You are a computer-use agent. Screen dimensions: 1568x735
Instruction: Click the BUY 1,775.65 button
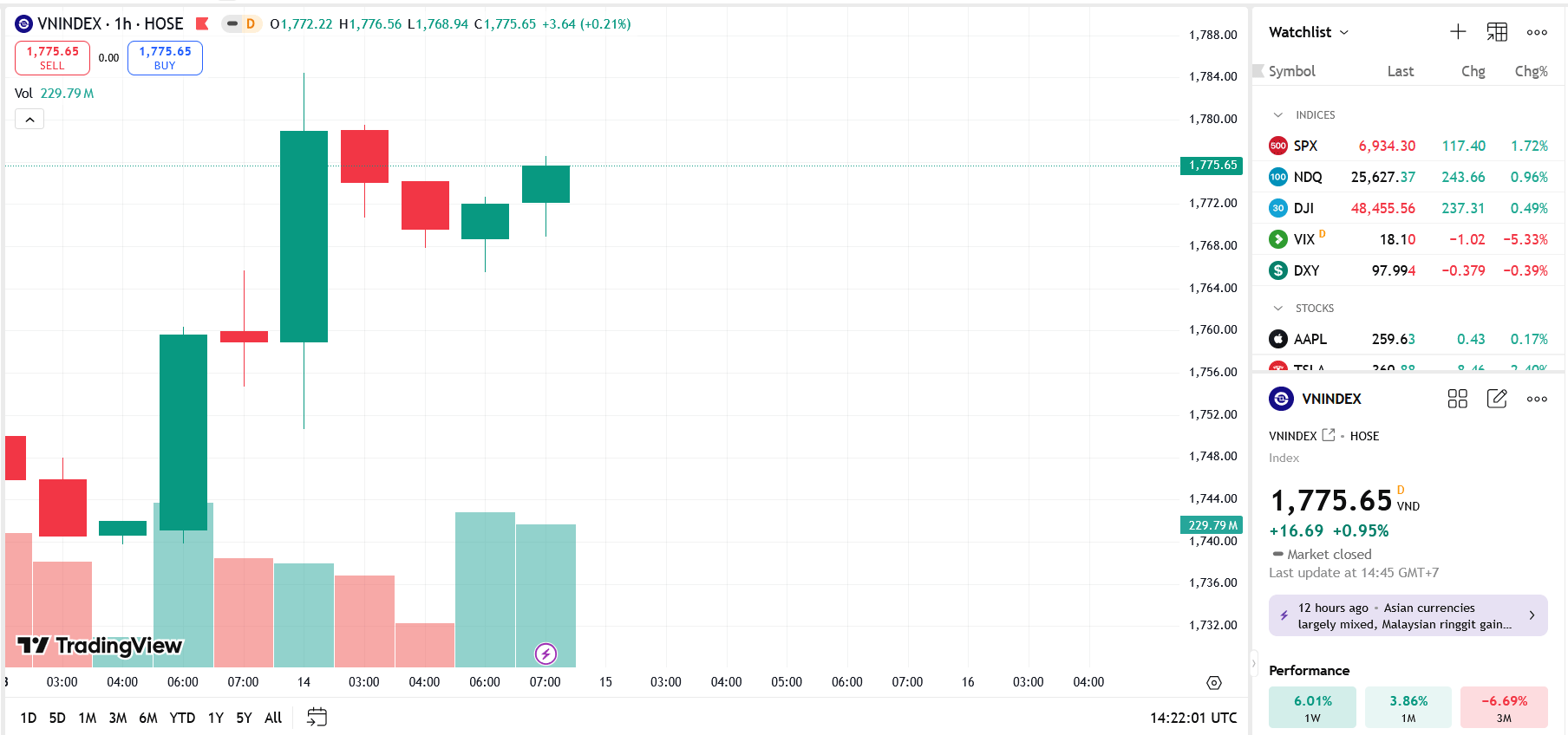point(165,58)
